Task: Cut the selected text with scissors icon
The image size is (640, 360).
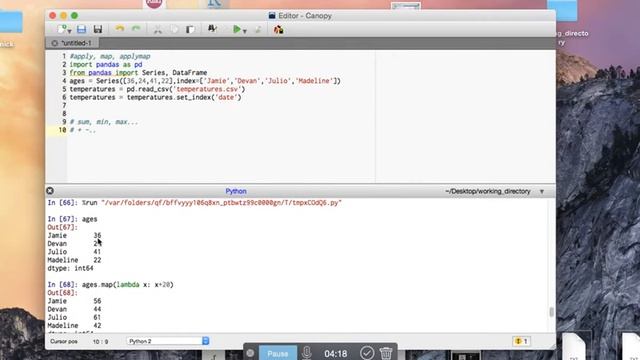Action: click(x=158, y=29)
